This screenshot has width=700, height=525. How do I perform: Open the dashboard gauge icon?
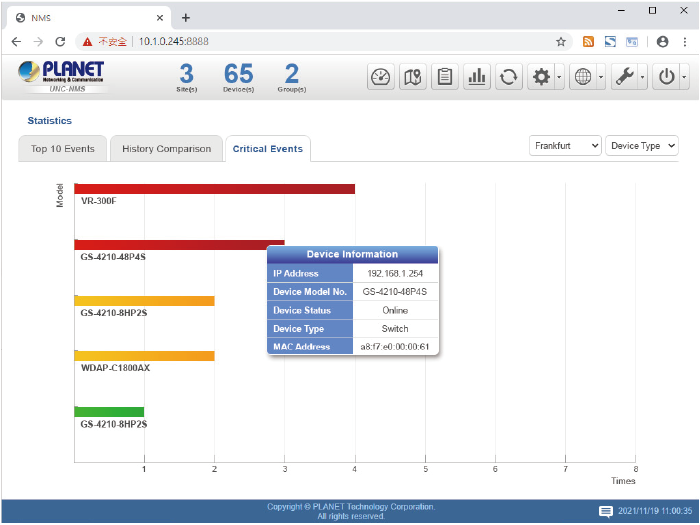pyautogui.click(x=381, y=77)
